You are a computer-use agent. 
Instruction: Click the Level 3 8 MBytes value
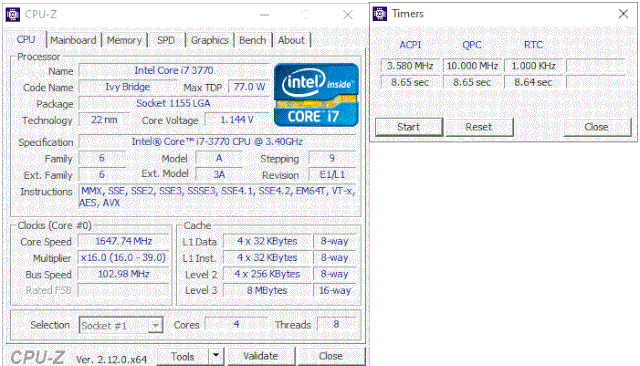pos(267,290)
